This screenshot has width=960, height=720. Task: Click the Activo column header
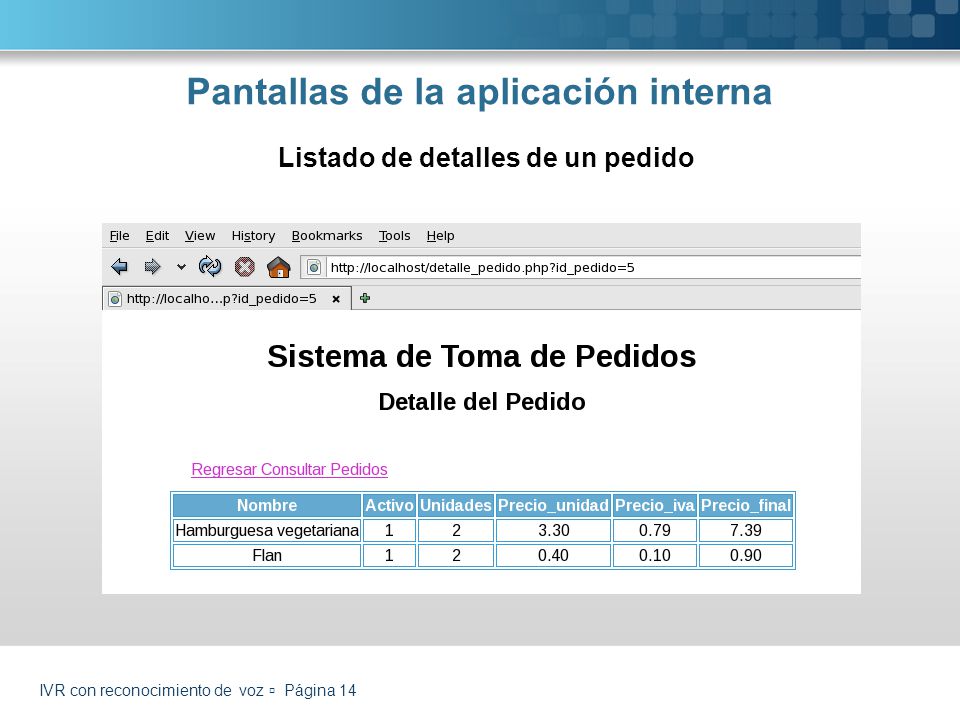coord(389,506)
